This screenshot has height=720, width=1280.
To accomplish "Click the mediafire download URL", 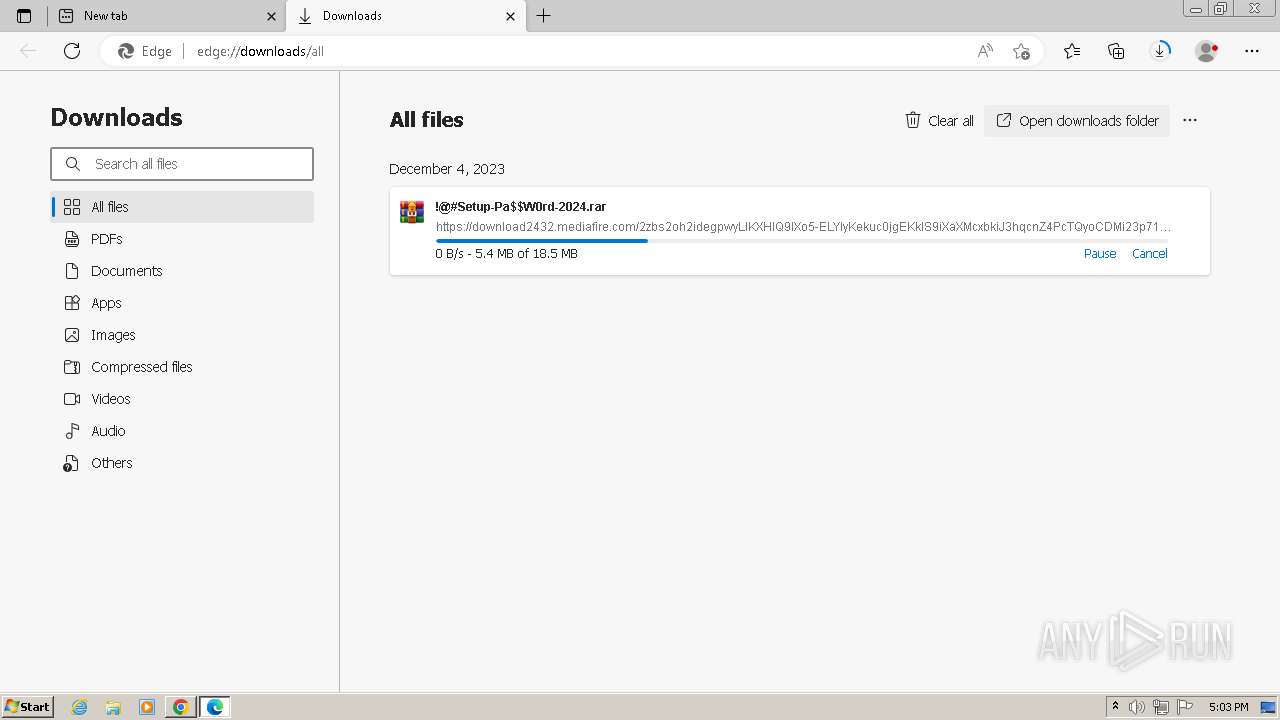I will [x=803, y=227].
